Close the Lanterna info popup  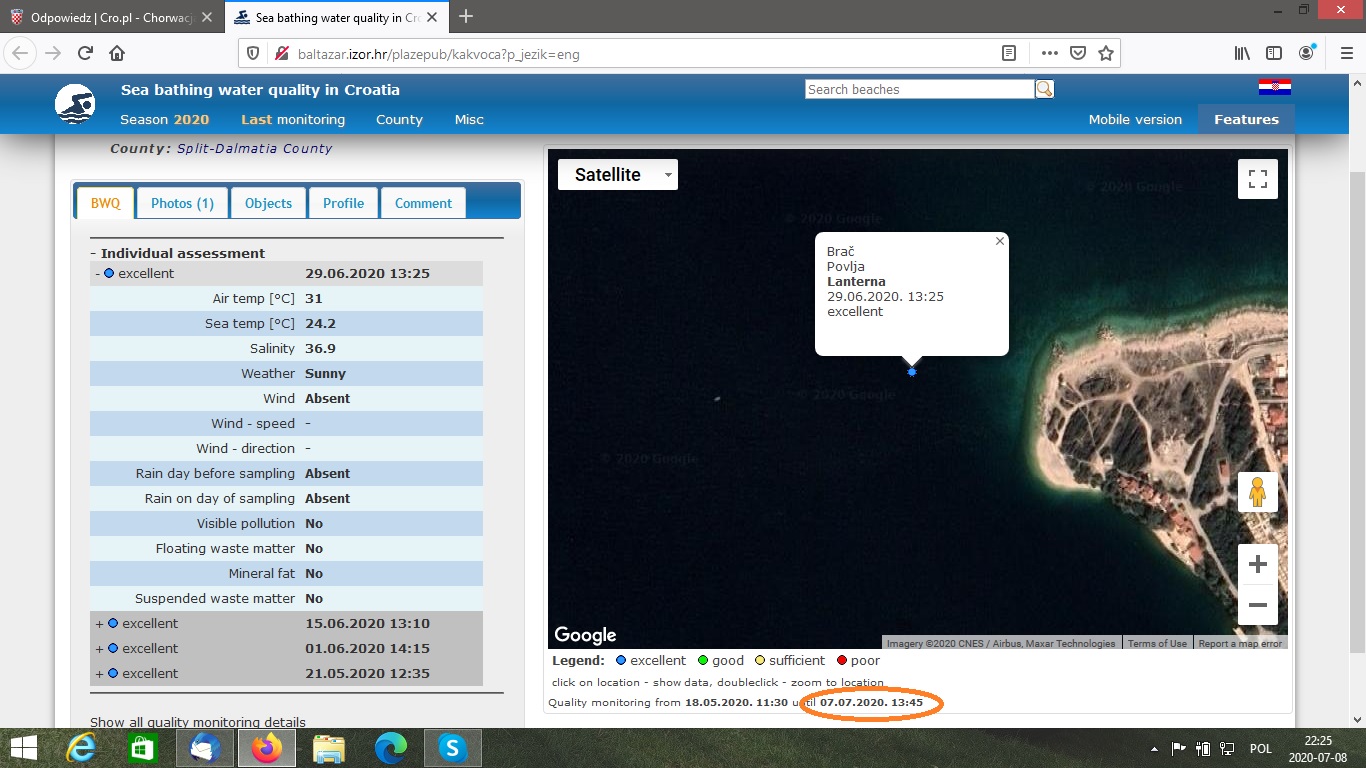999,241
